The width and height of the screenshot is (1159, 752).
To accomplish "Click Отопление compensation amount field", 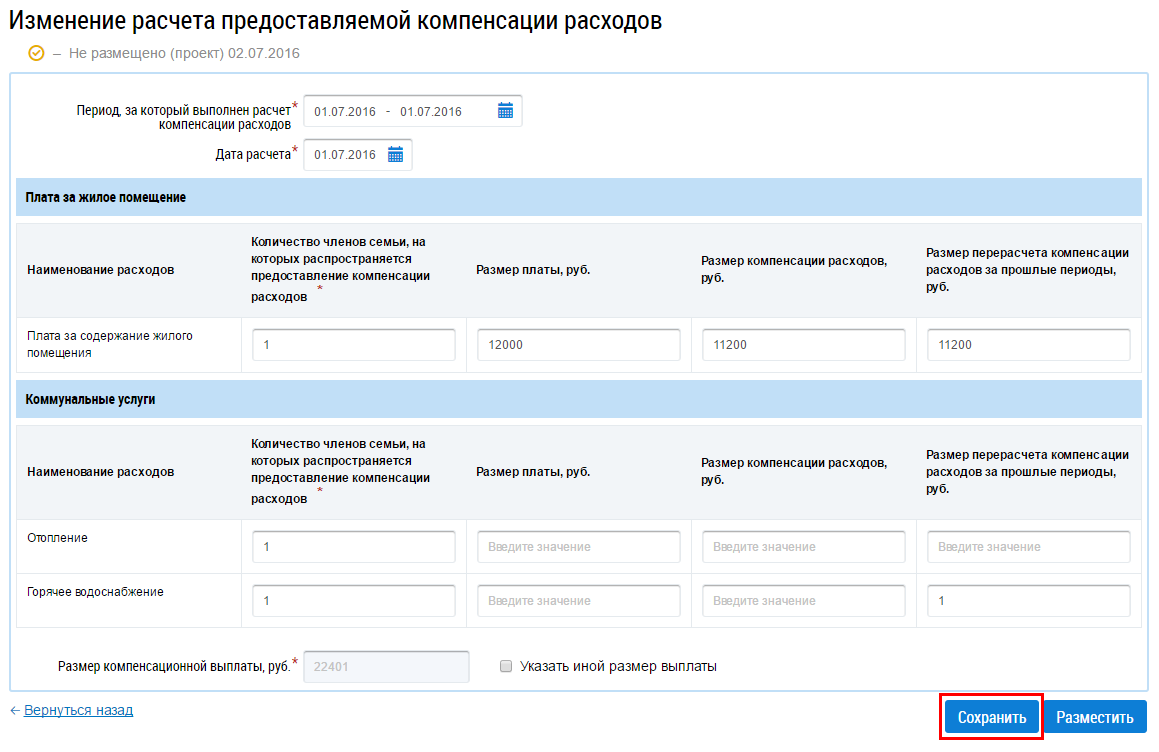I will pos(803,547).
